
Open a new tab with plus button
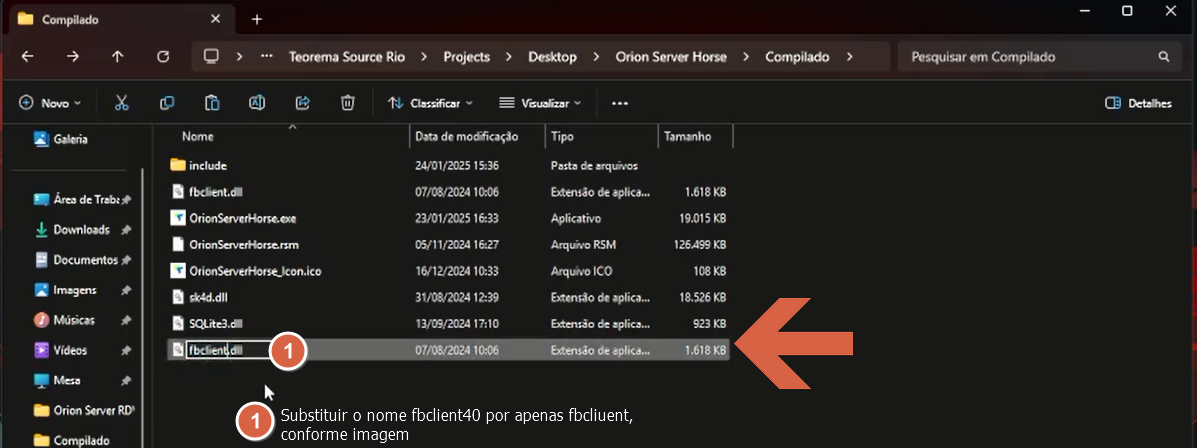[256, 19]
